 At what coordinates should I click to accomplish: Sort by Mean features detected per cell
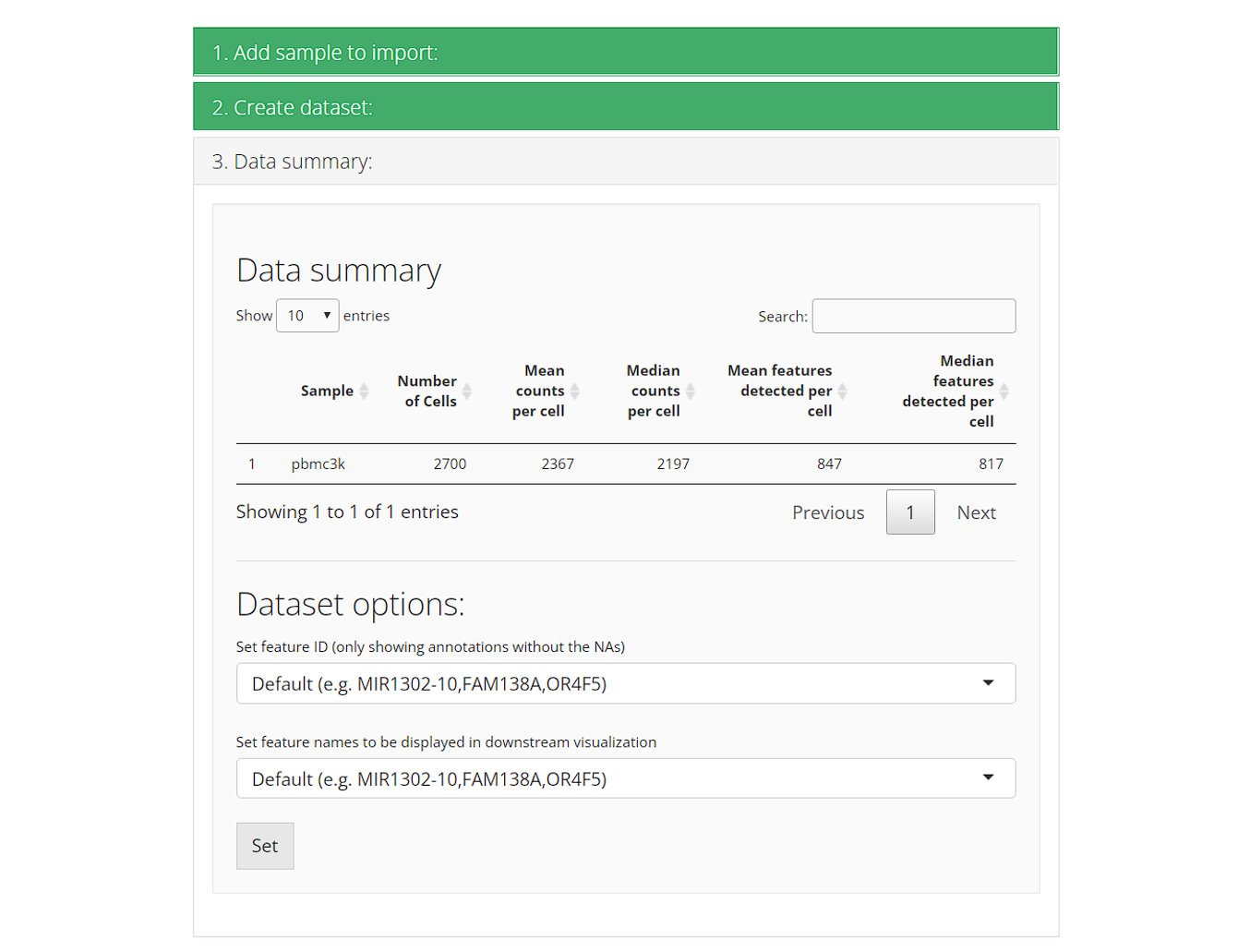tap(842, 392)
